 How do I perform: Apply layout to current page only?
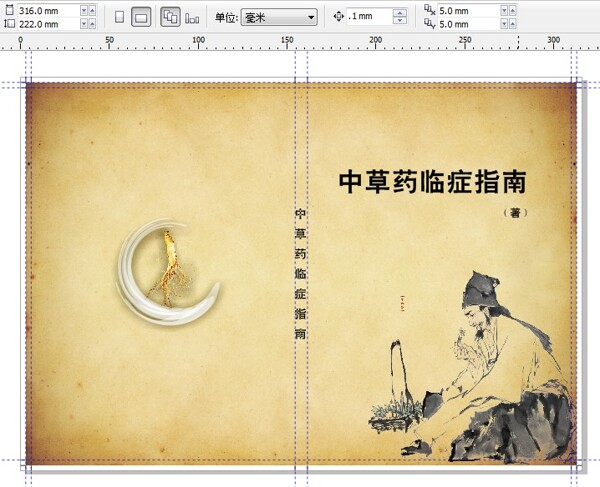(x=192, y=18)
